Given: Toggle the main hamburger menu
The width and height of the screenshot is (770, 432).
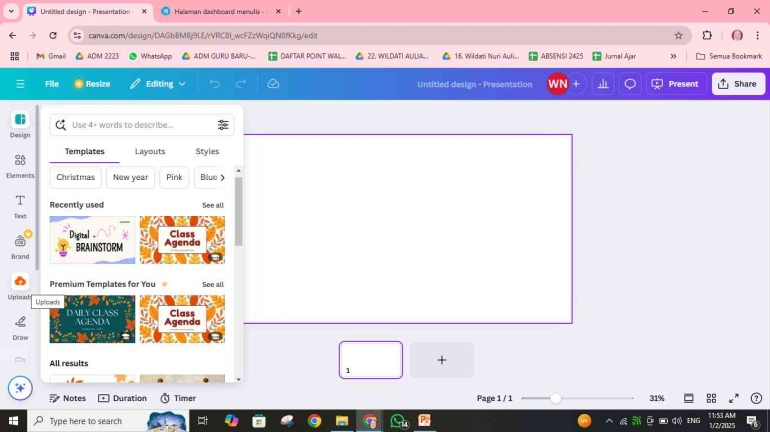Looking at the screenshot, I should (x=20, y=84).
